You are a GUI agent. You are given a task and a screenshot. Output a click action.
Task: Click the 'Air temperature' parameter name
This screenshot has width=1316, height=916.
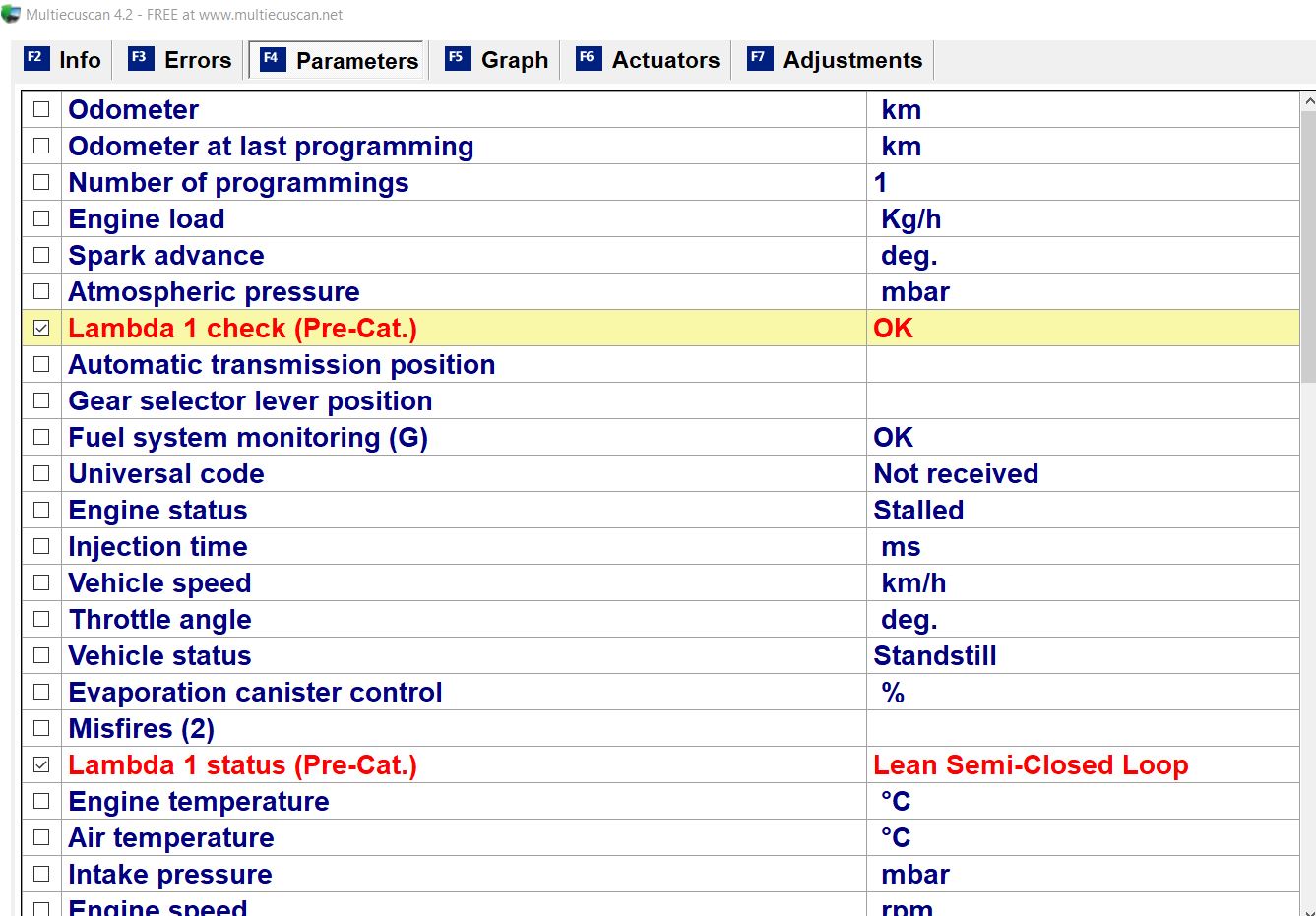pos(171,838)
